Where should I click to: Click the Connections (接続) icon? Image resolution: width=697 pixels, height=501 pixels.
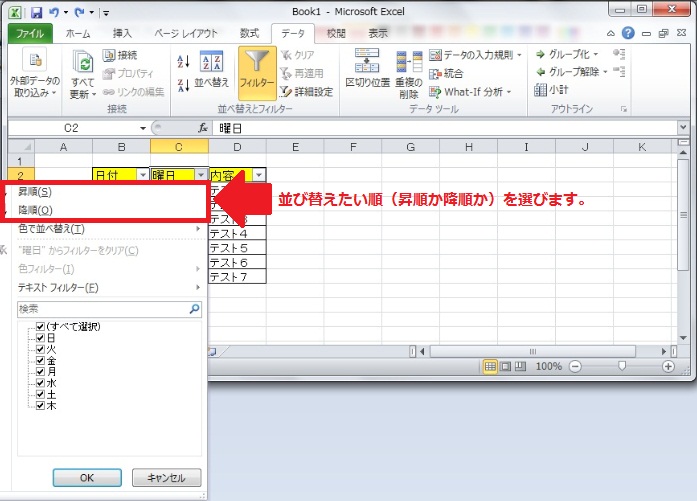click(109, 55)
